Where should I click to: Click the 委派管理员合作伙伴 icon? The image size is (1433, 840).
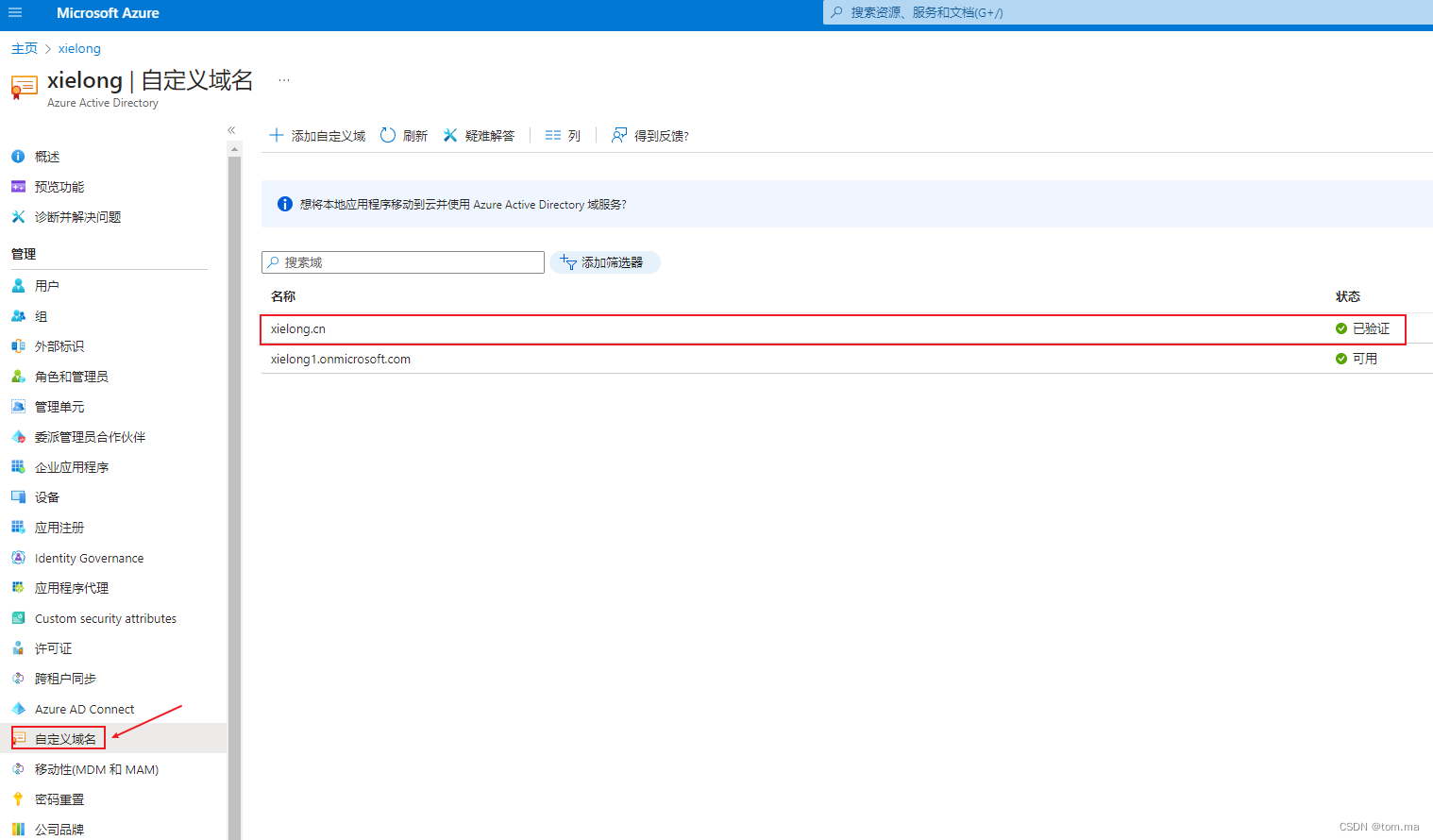tap(18, 437)
